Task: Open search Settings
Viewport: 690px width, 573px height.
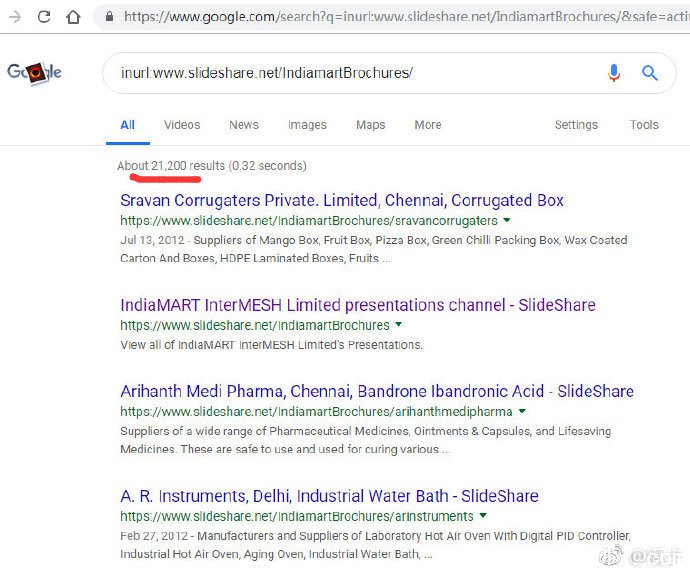Action: pos(576,125)
